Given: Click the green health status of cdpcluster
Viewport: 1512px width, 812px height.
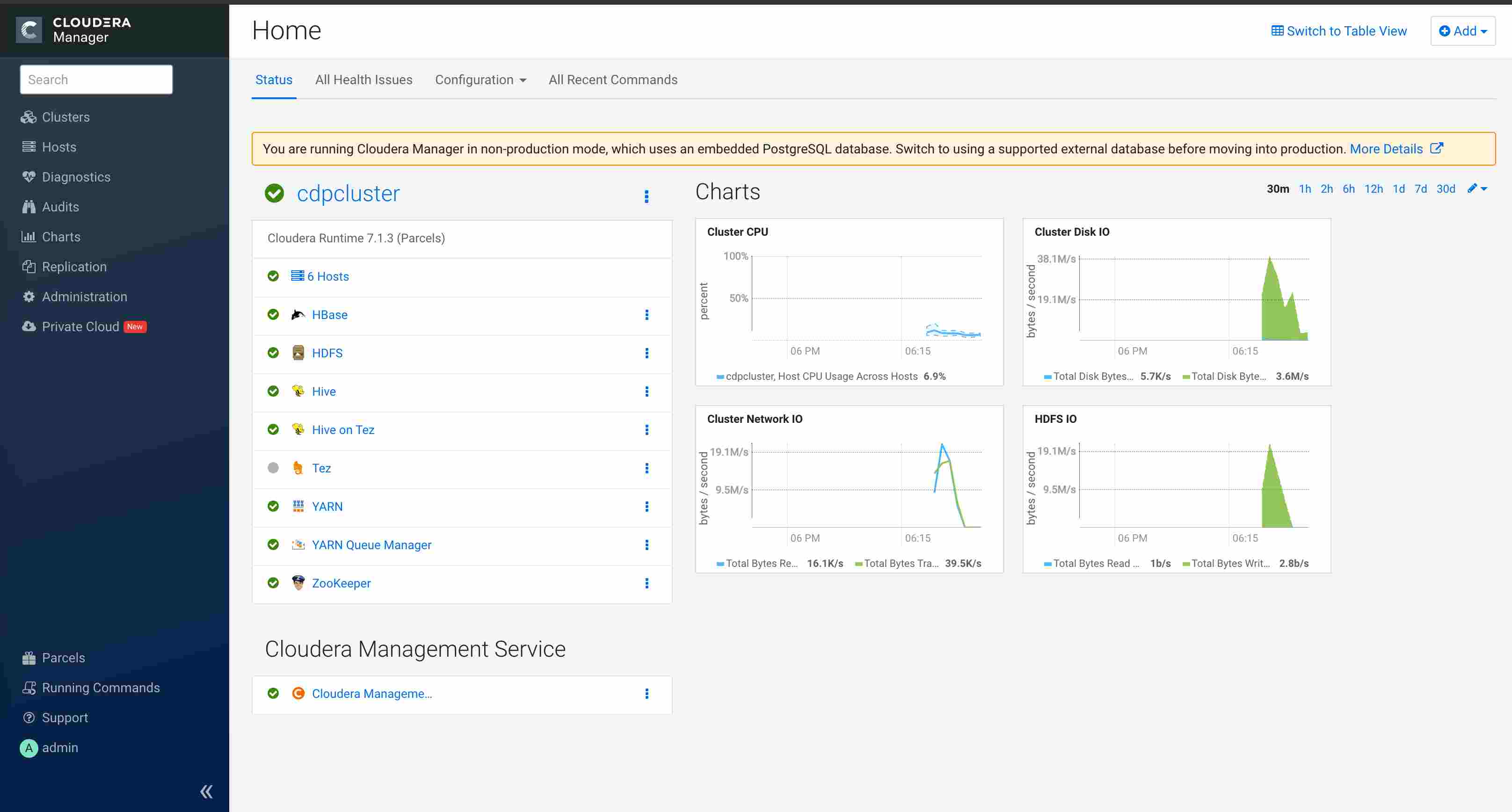Looking at the screenshot, I should [274, 193].
